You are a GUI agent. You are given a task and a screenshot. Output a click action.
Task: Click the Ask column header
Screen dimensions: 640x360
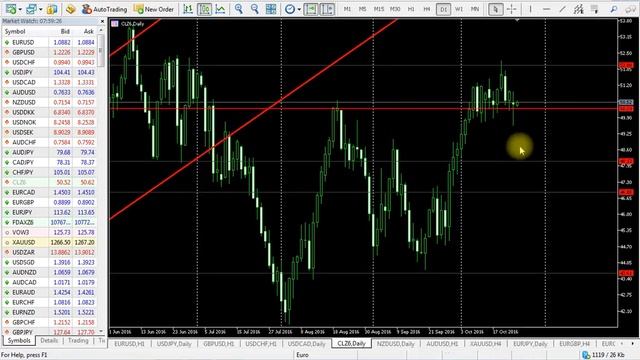89,31
